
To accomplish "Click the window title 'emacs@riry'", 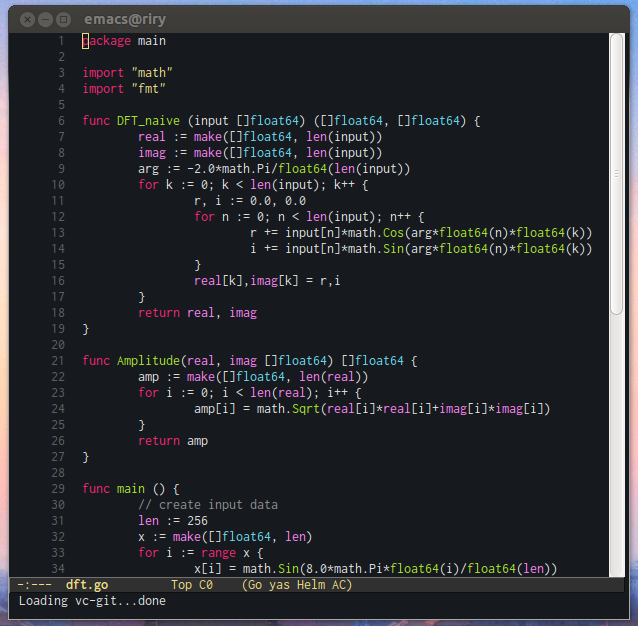I will (125, 19).
